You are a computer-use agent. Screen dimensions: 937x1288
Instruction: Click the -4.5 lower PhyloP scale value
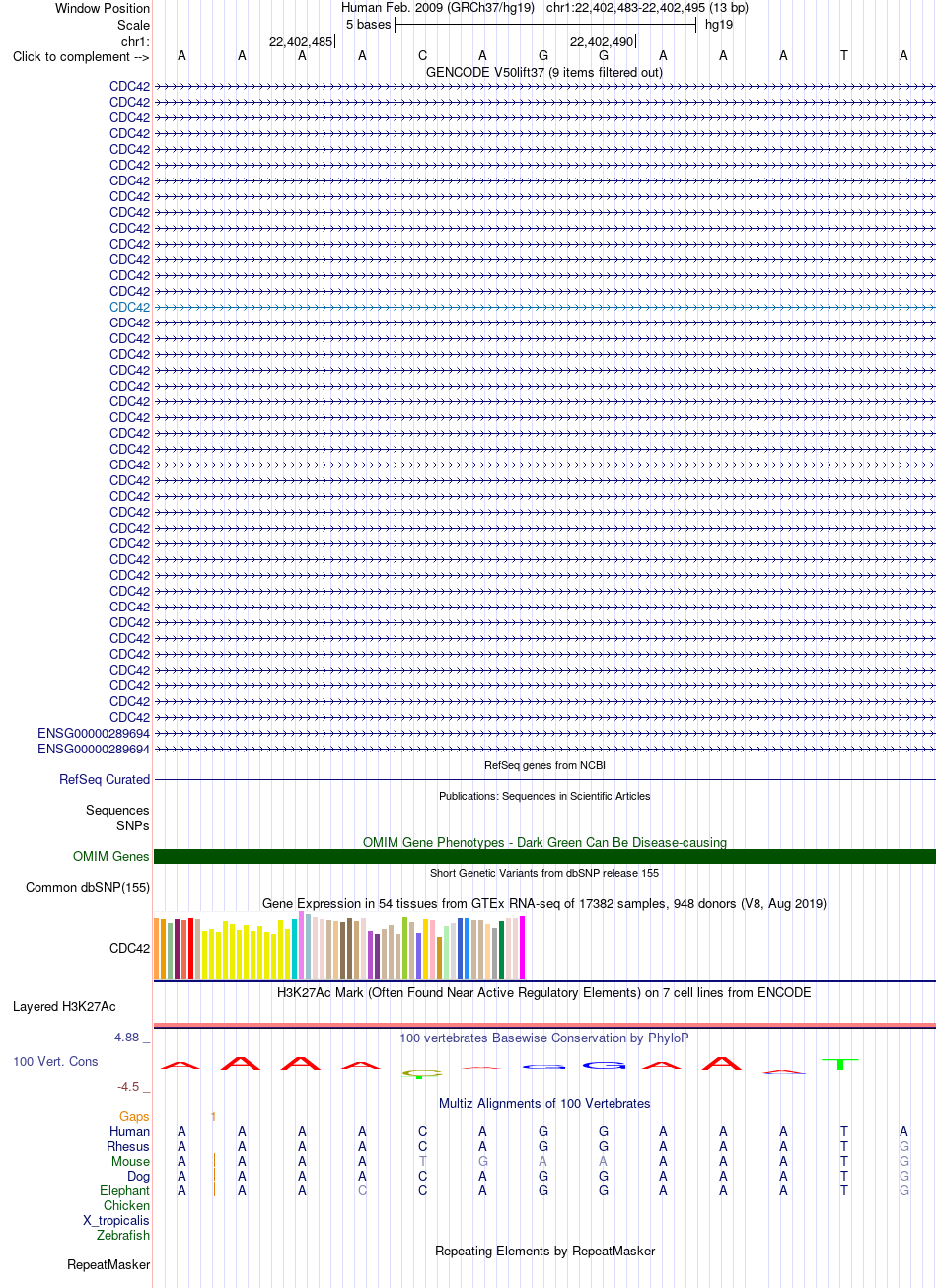click(133, 1087)
